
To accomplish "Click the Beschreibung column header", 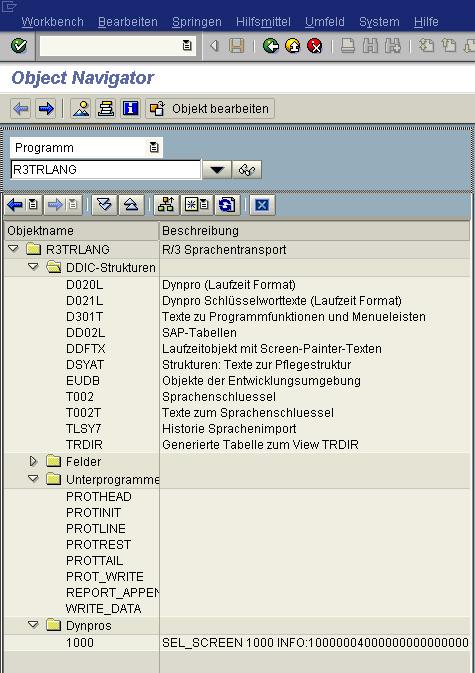I will tap(315, 231).
